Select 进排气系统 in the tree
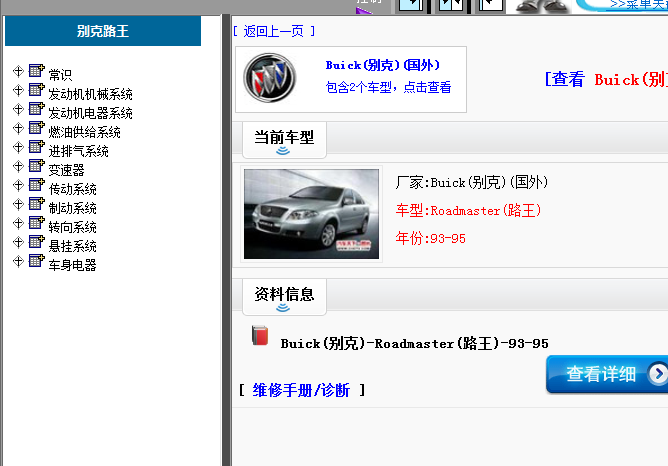Screen dimensions: 668x466 click(x=78, y=151)
